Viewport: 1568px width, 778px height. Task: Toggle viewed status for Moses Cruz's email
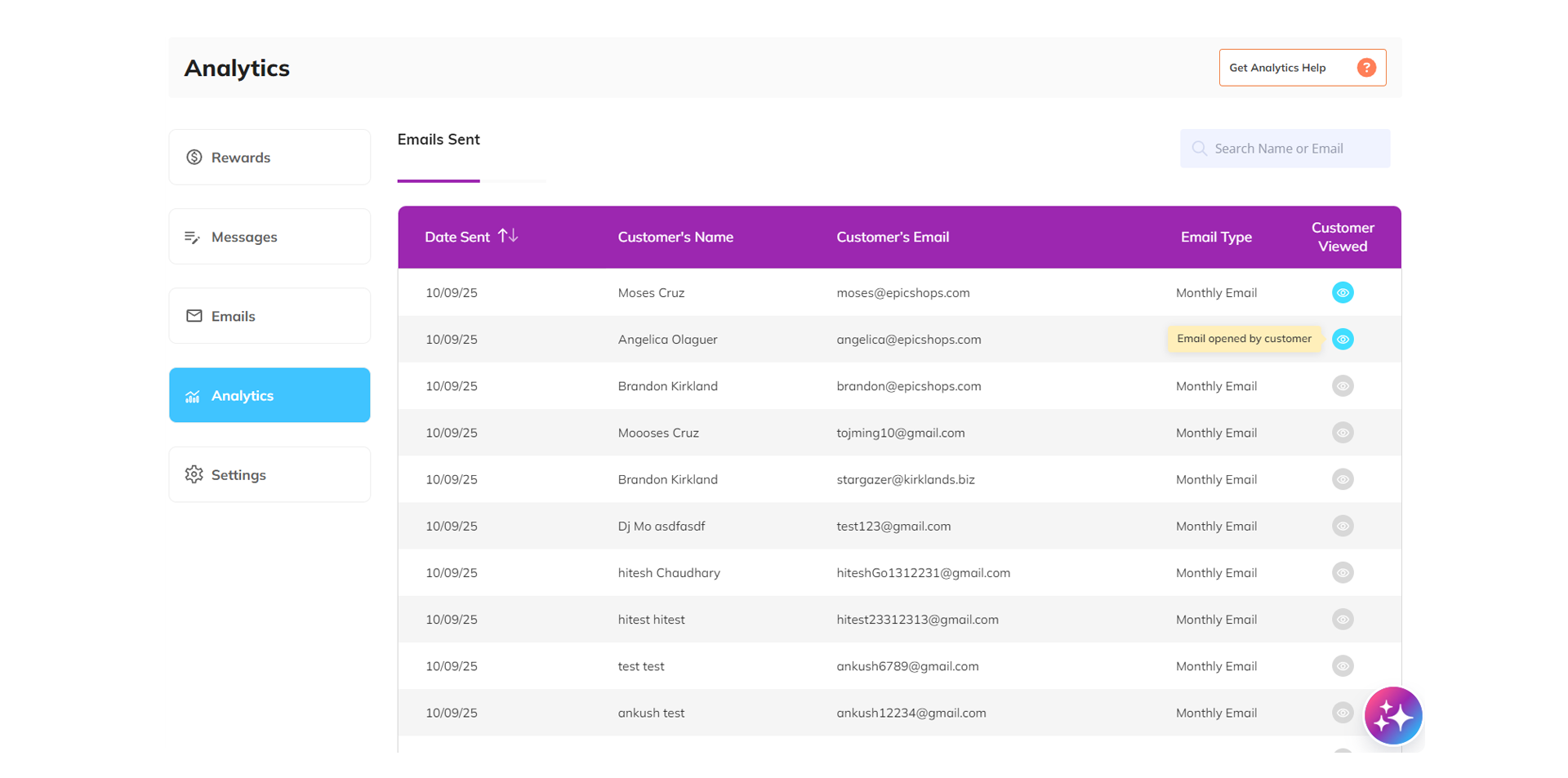pyautogui.click(x=1343, y=292)
